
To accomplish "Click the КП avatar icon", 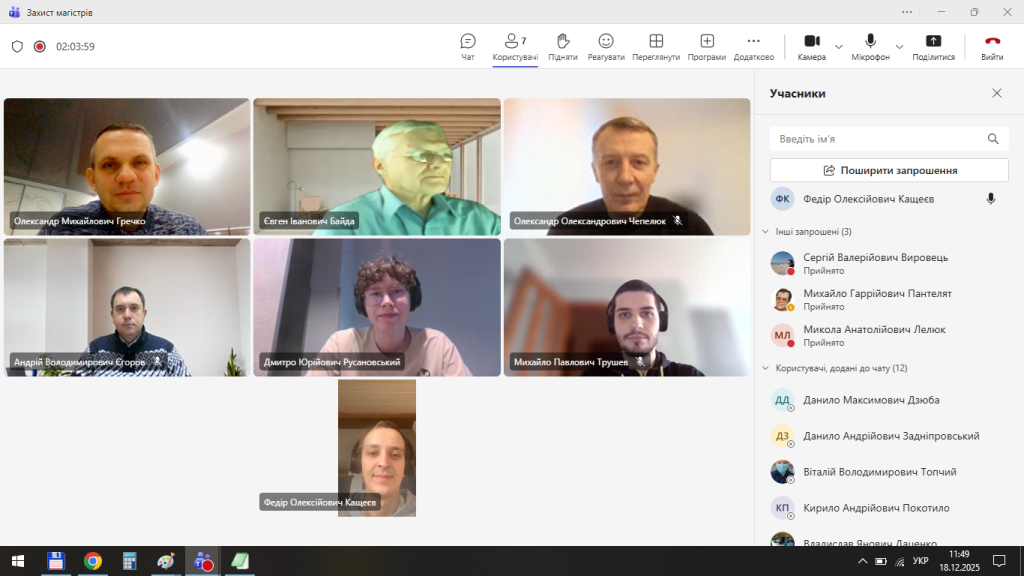I will (x=782, y=507).
